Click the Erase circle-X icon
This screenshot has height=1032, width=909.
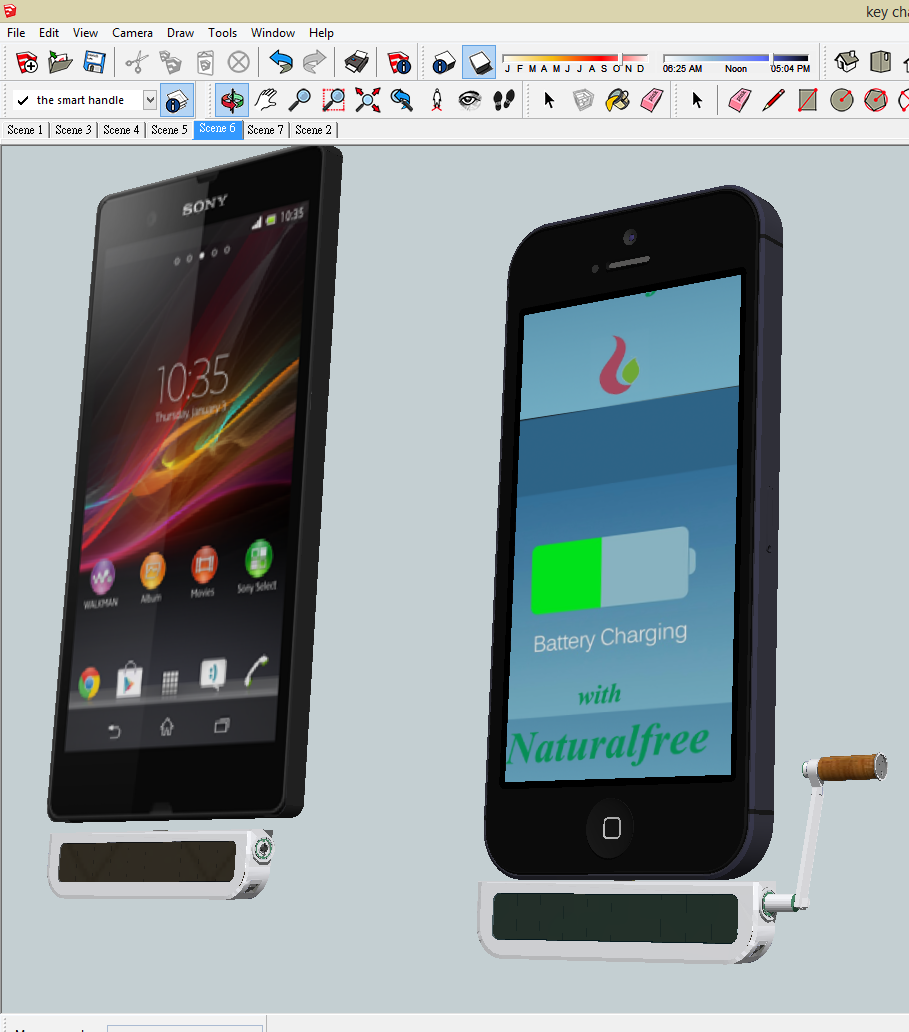tap(238, 63)
